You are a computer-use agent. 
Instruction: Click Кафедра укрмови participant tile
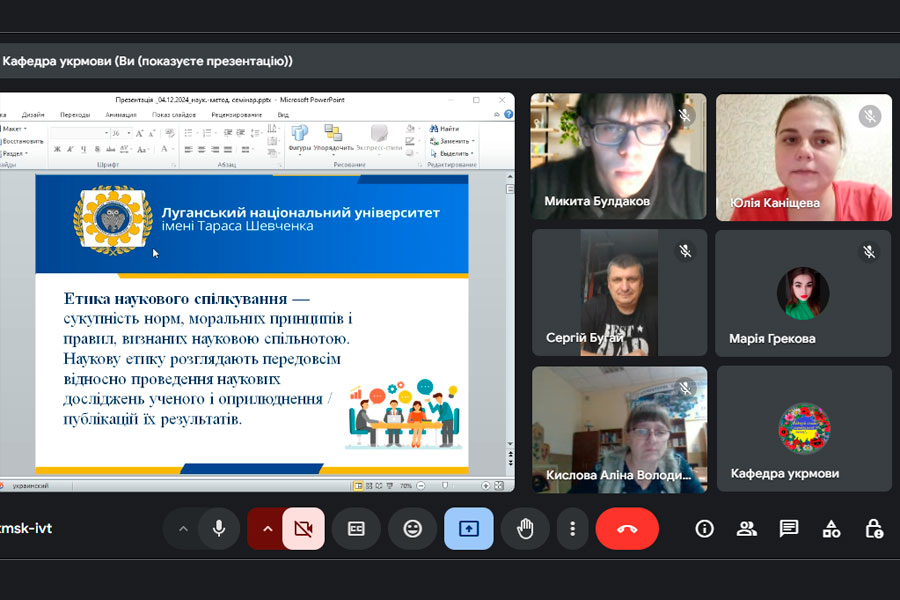point(804,429)
